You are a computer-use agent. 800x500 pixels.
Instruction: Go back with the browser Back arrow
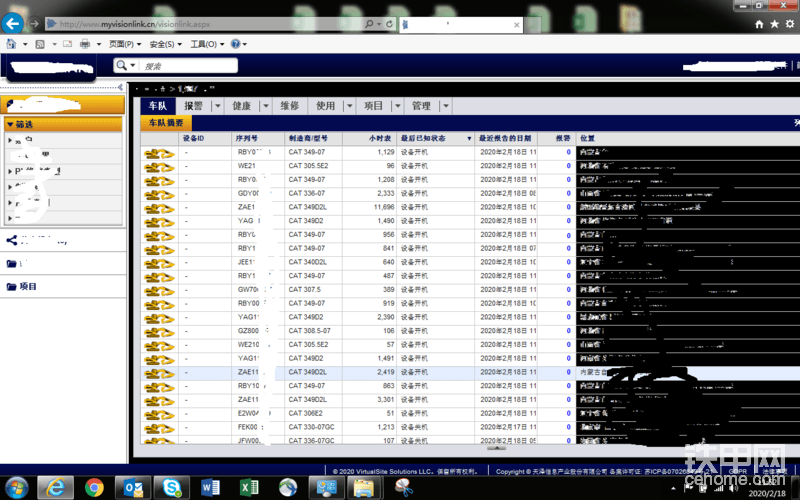tap(13, 23)
